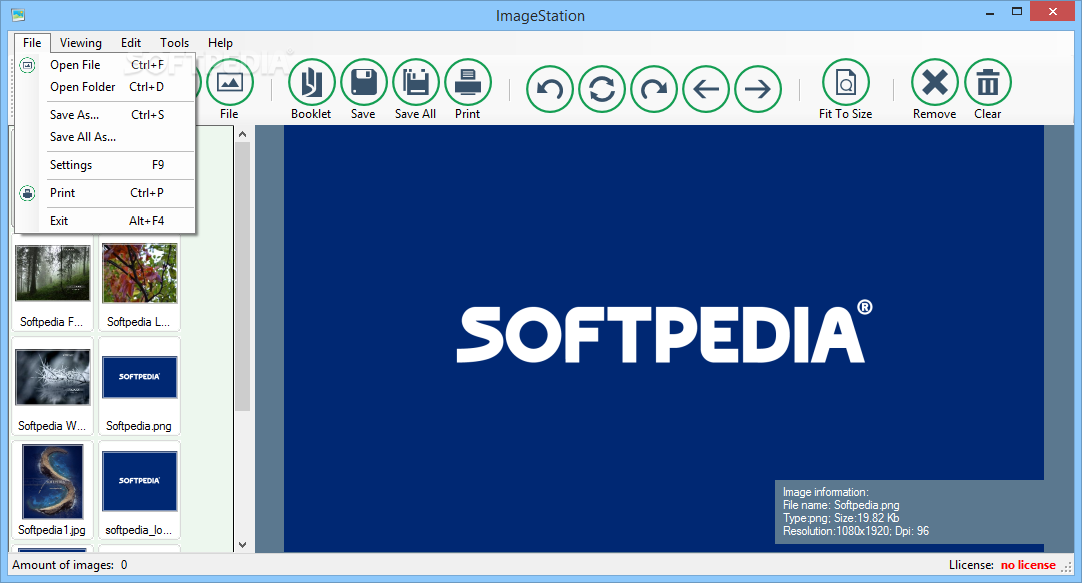This screenshot has width=1082, height=583.
Task: Click the 'Amount of images: 0' status text
Action: click(x=70, y=565)
